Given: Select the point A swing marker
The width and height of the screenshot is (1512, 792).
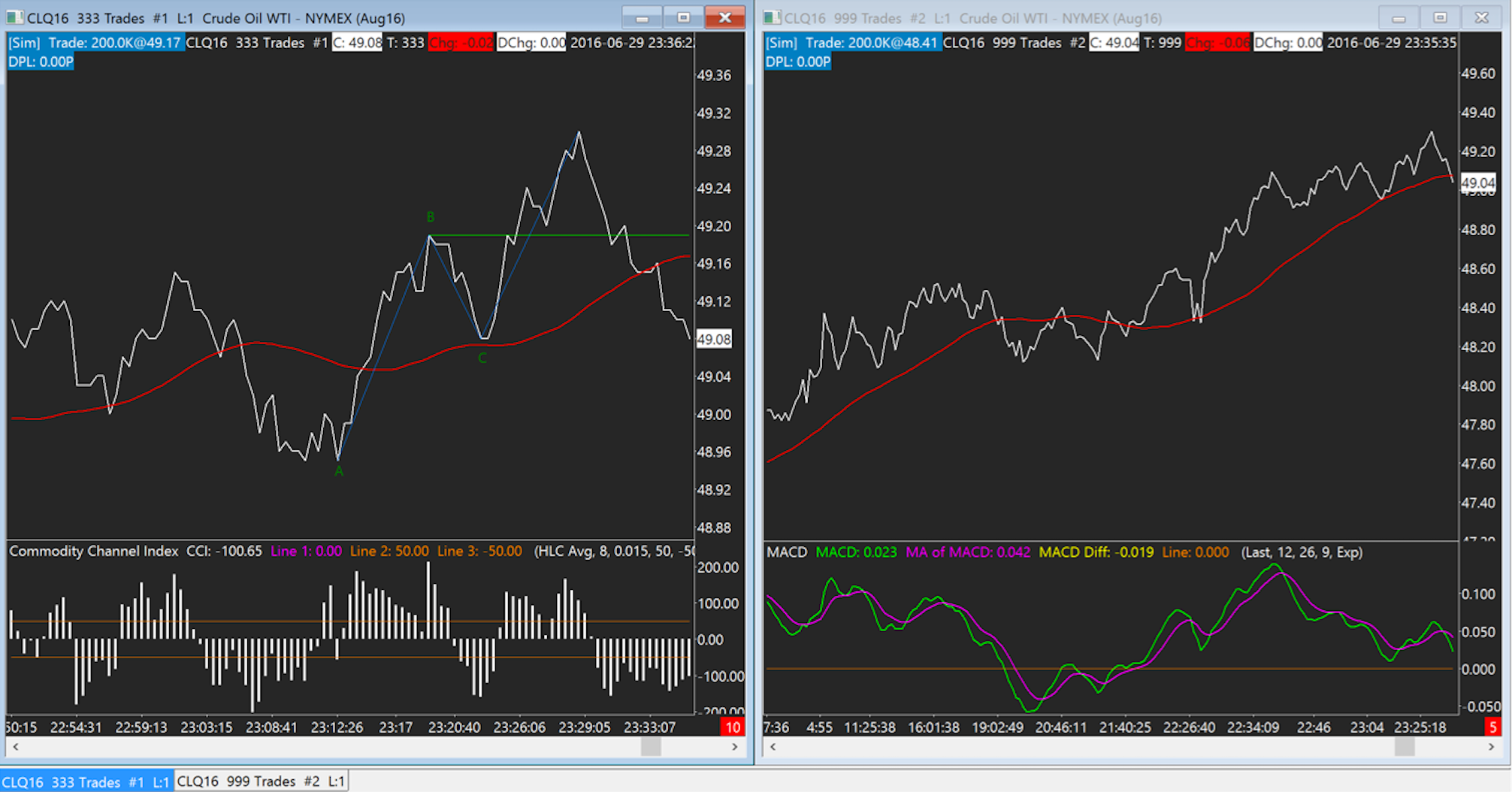Looking at the screenshot, I should [x=339, y=471].
